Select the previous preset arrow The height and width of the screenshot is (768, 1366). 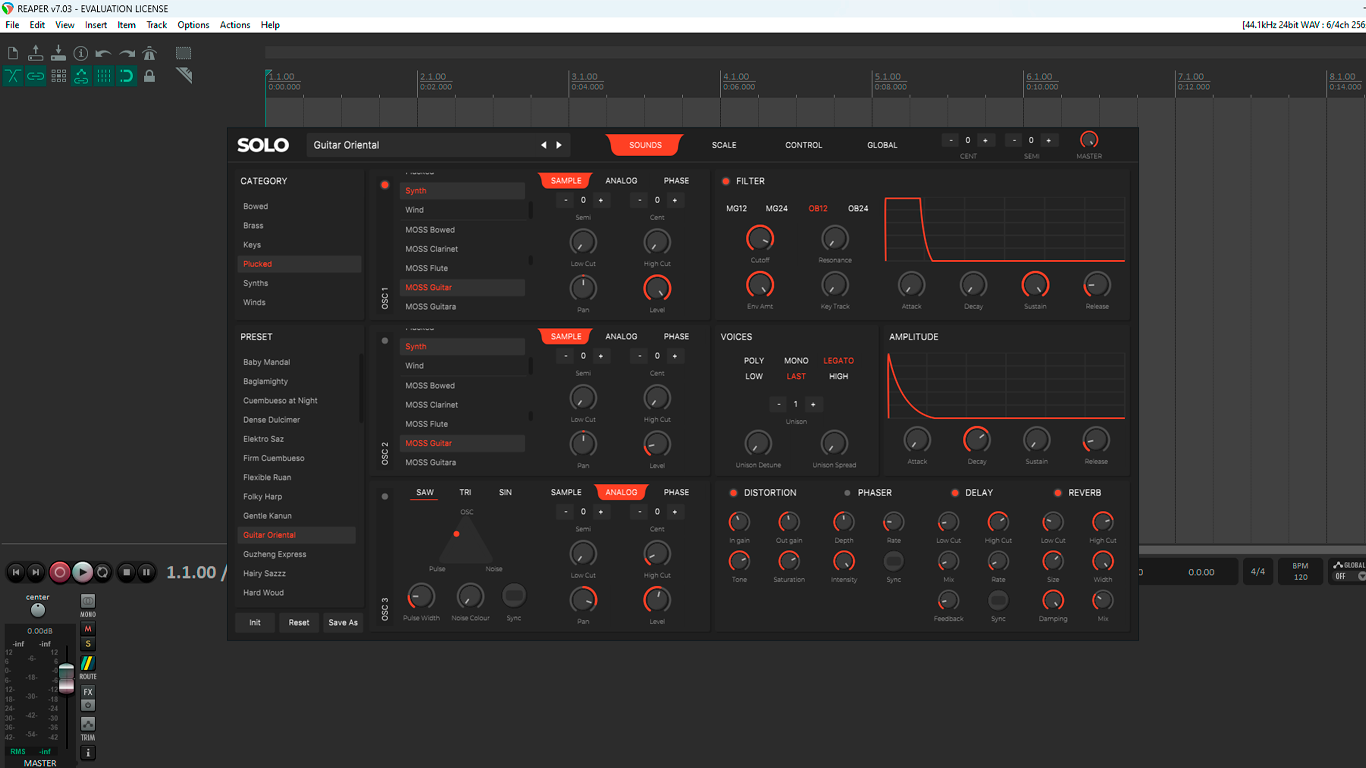(544, 145)
